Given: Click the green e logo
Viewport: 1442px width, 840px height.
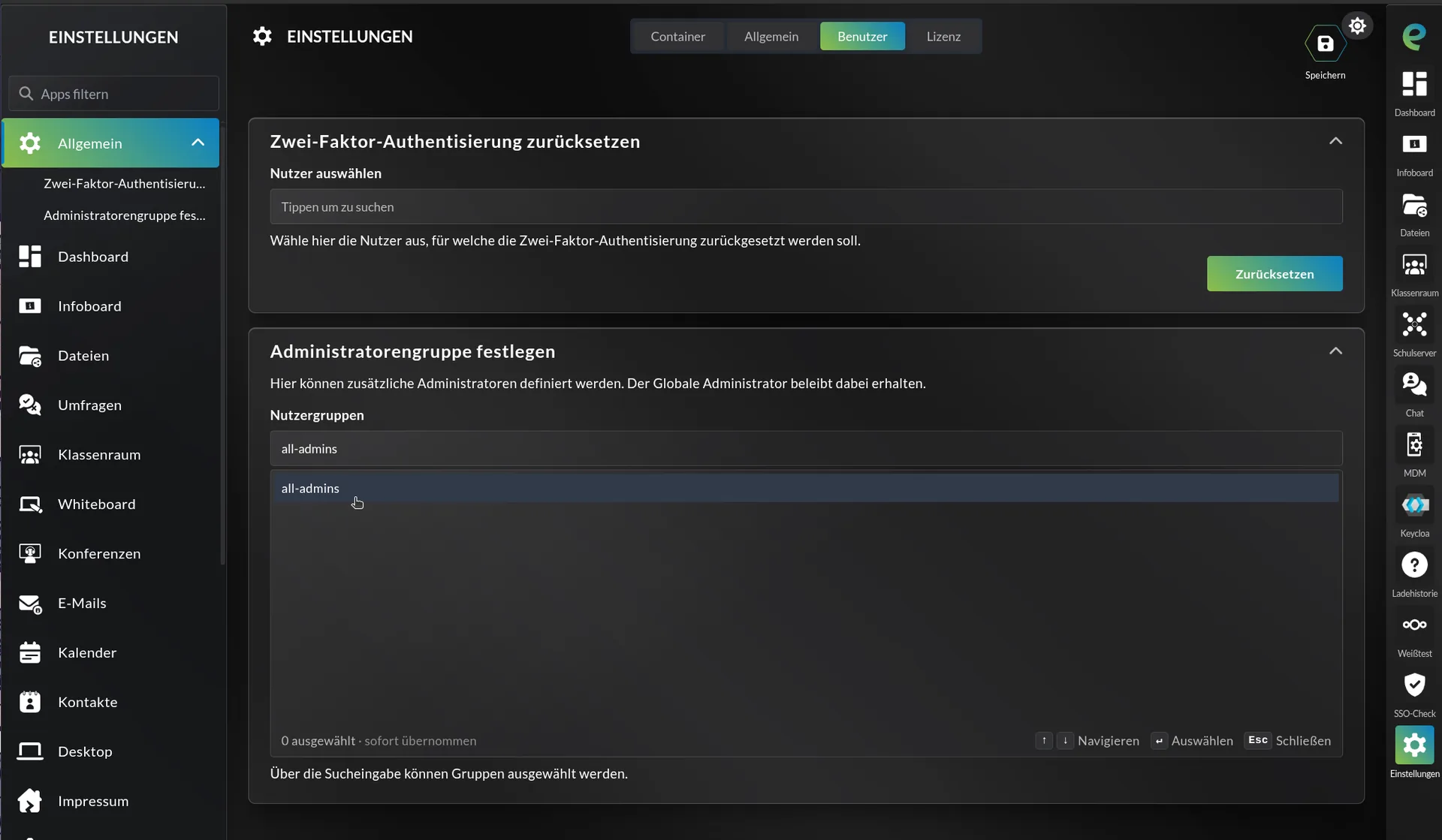Looking at the screenshot, I should 1414,36.
